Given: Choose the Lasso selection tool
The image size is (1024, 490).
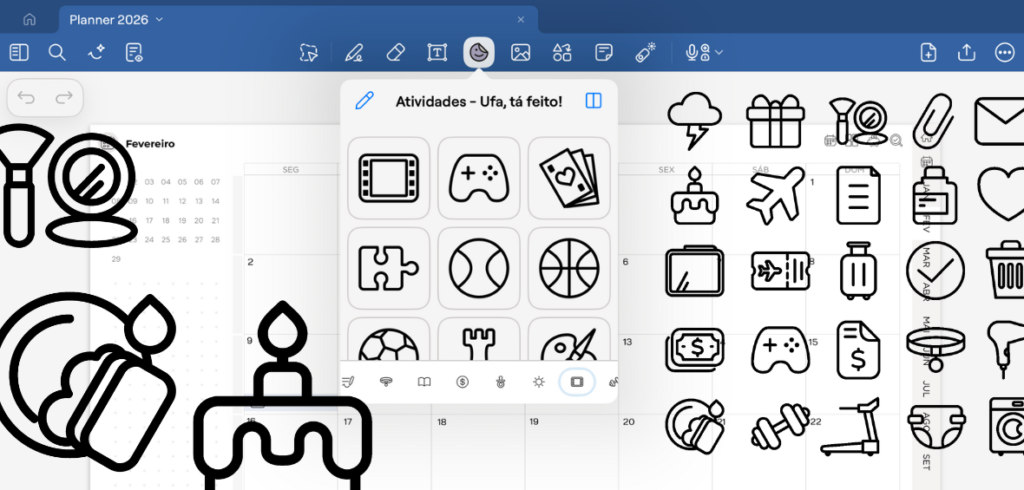Looking at the screenshot, I should (311, 52).
